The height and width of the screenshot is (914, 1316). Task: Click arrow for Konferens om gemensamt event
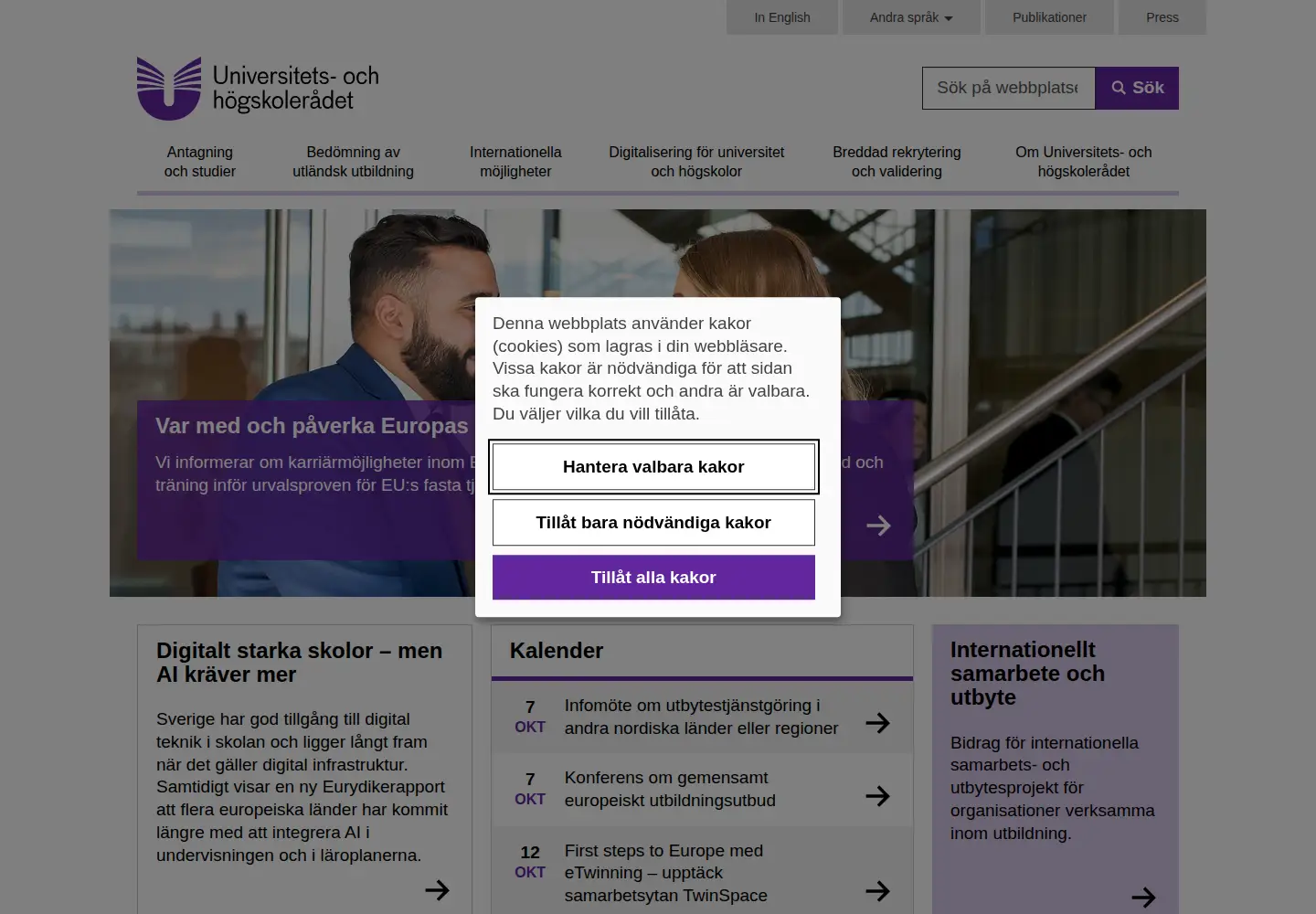point(877,796)
